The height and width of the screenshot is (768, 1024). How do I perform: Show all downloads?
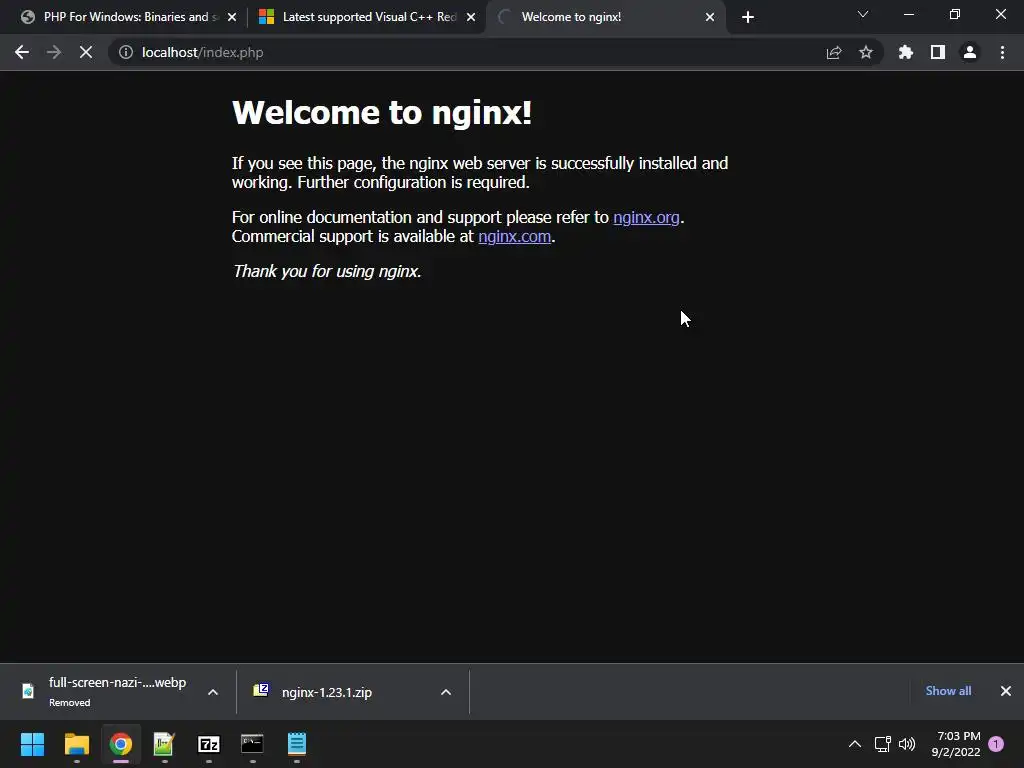tap(948, 691)
